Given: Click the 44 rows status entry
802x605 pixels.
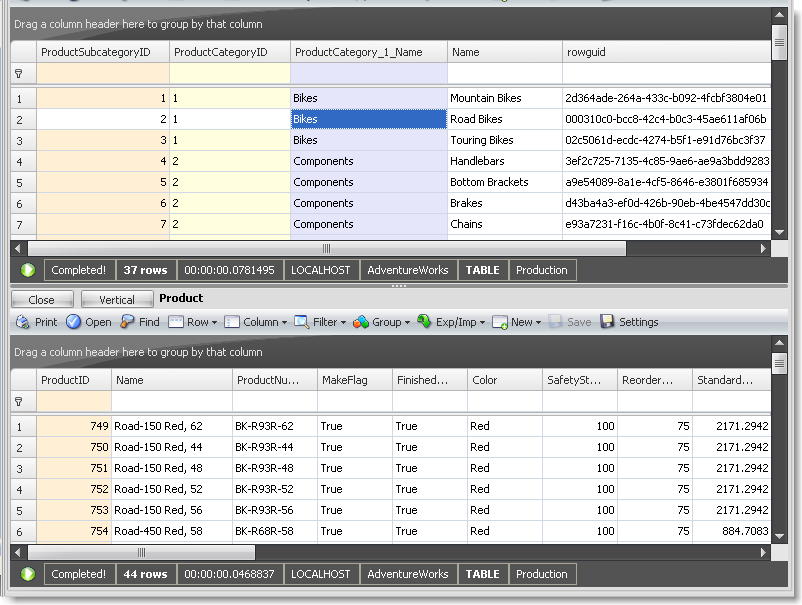Looking at the screenshot, I should [x=146, y=574].
